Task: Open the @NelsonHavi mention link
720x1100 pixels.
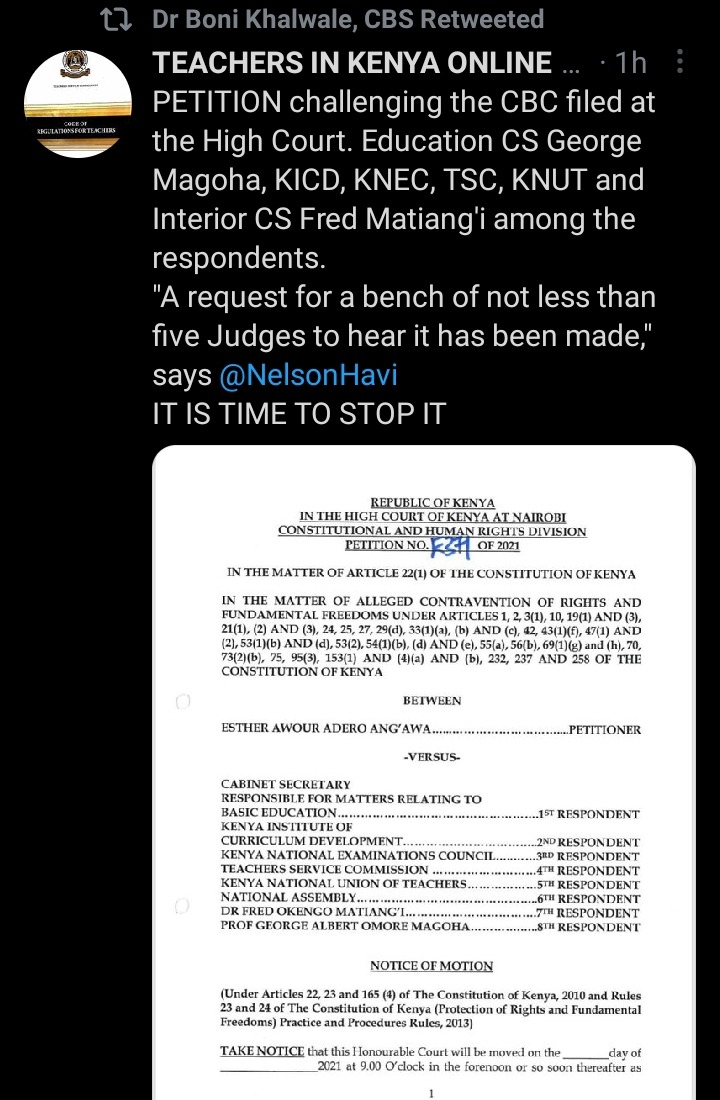Action: (308, 375)
